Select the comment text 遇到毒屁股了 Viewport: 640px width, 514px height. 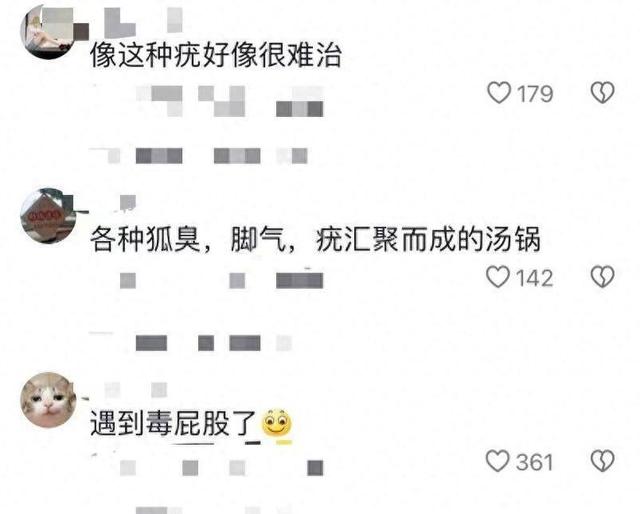pyautogui.click(x=173, y=423)
